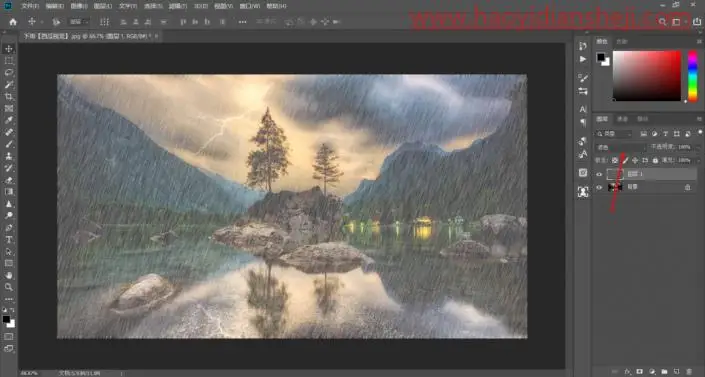This screenshot has width=705, height=377.
Task: Select the Clone Stamp tool
Action: (9, 156)
